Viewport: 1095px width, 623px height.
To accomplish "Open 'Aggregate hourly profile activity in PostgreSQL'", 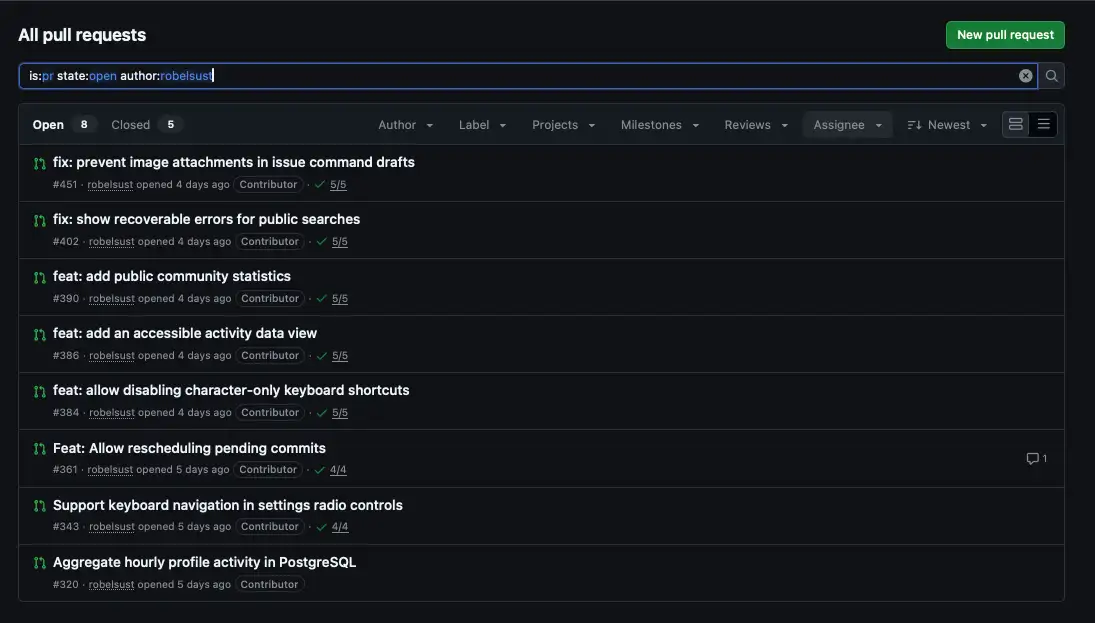I will [x=205, y=562].
